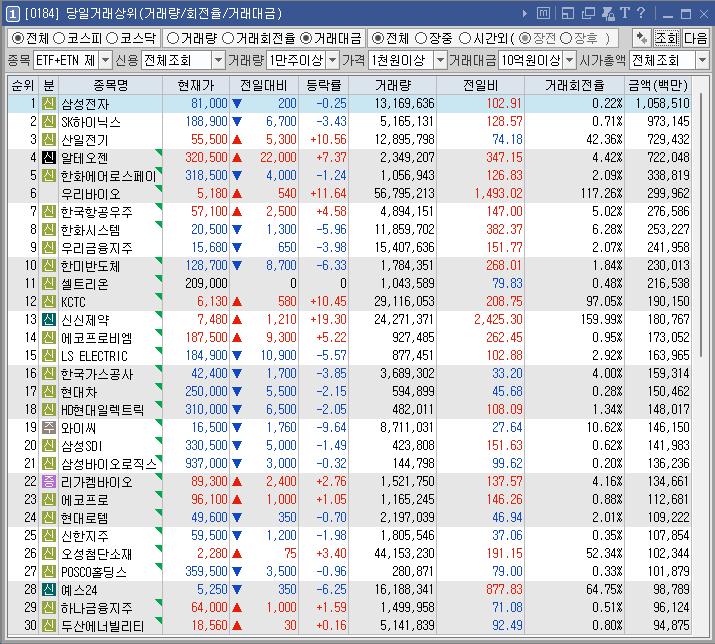Click the 'm' memo icon in the title bar
Image resolution: width=715 pixels, height=644 pixels.
pos(543,13)
